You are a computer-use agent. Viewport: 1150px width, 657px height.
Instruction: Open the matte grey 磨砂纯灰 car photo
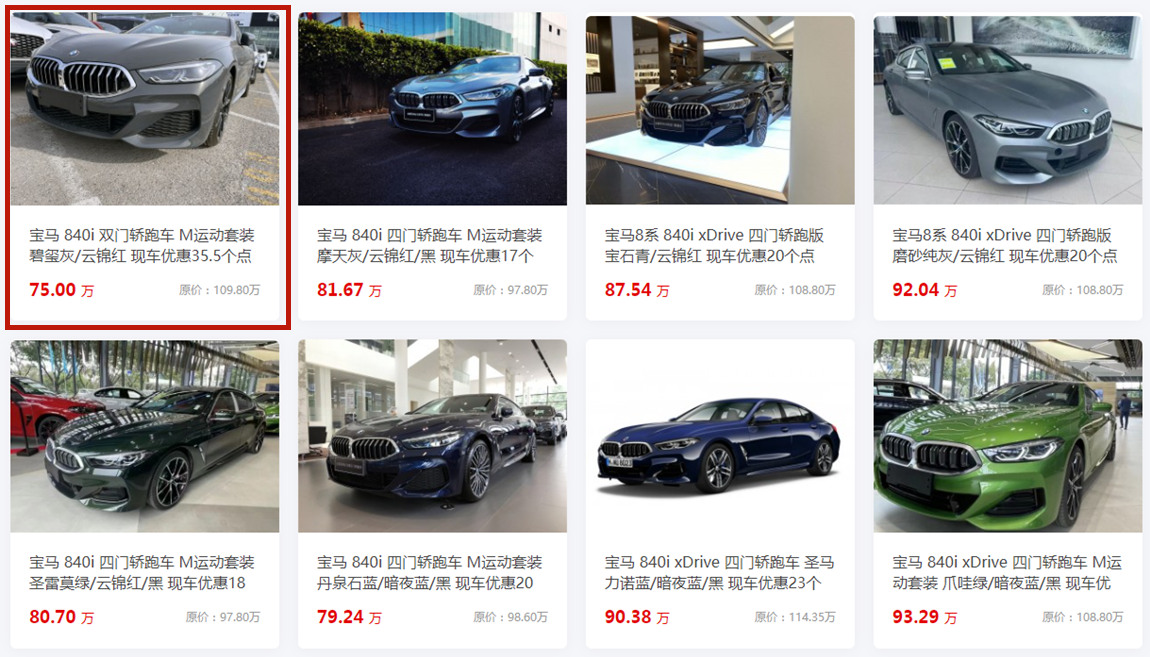pyautogui.click(x=1008, y=109)
